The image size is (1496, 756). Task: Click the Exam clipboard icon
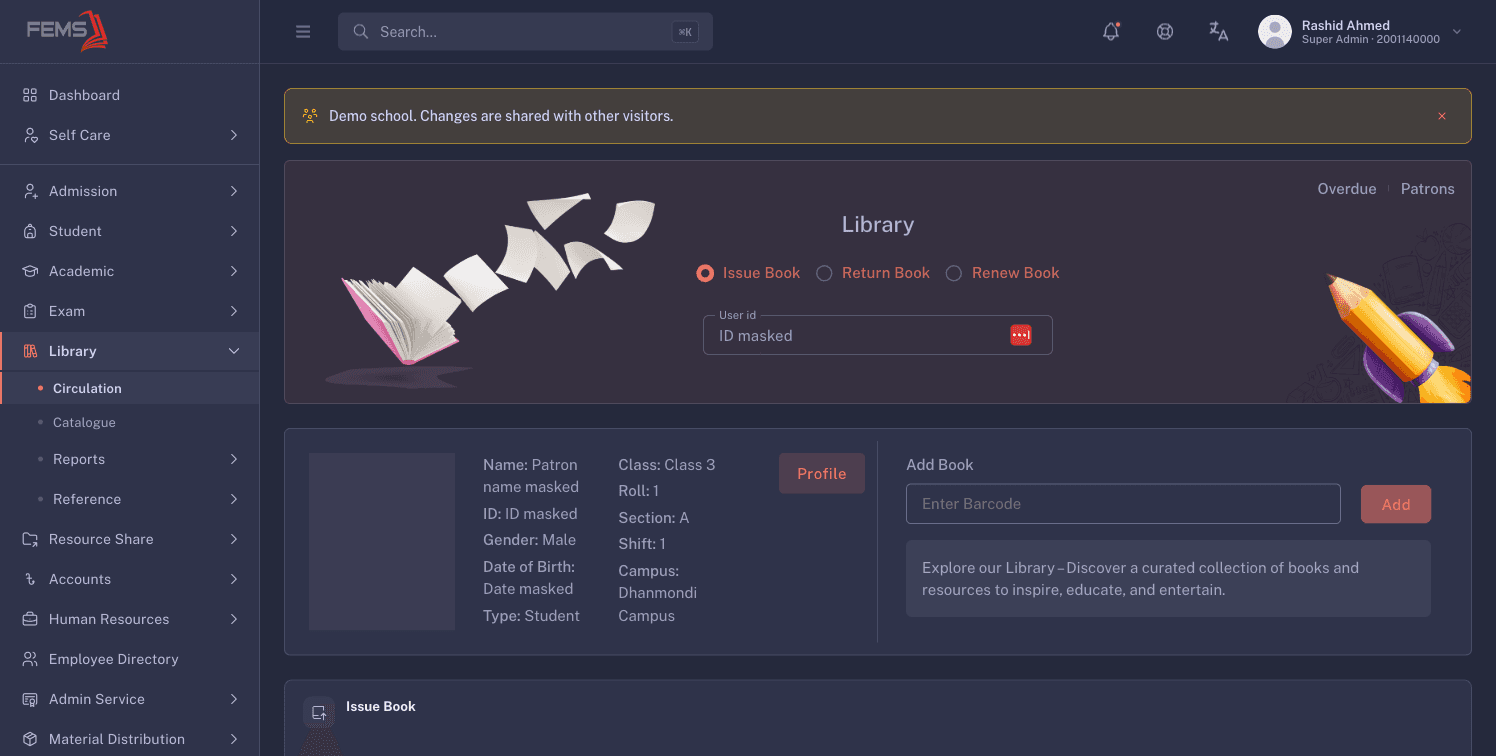[x=30, y=311]
